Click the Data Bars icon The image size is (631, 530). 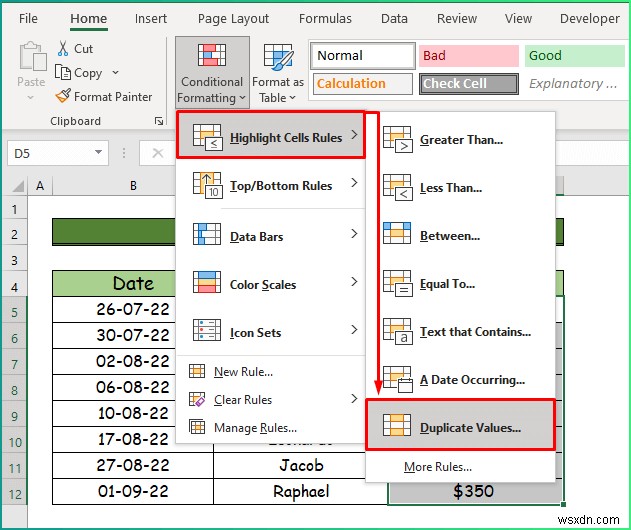207,234
